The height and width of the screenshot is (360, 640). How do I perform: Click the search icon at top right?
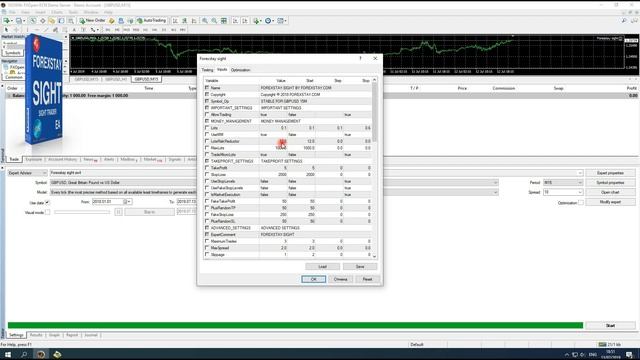point(624,20)
